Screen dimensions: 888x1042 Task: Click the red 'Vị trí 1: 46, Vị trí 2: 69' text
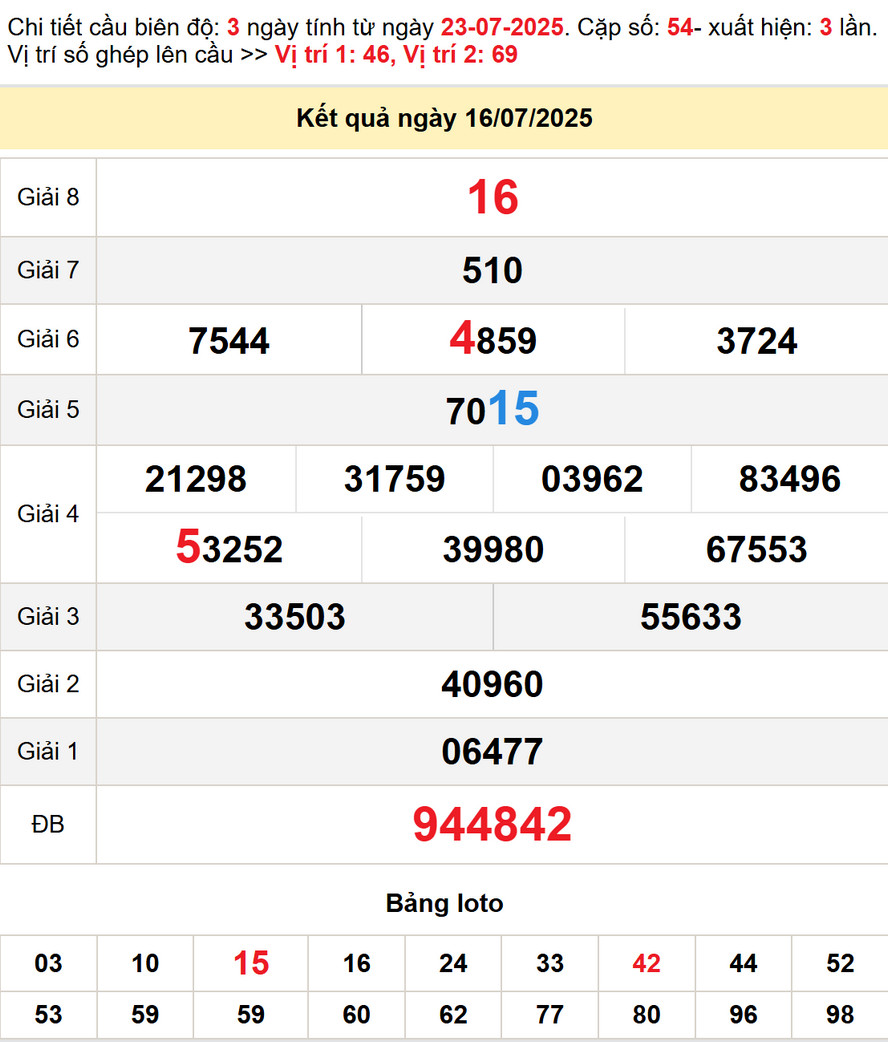[x=396, y=54]
